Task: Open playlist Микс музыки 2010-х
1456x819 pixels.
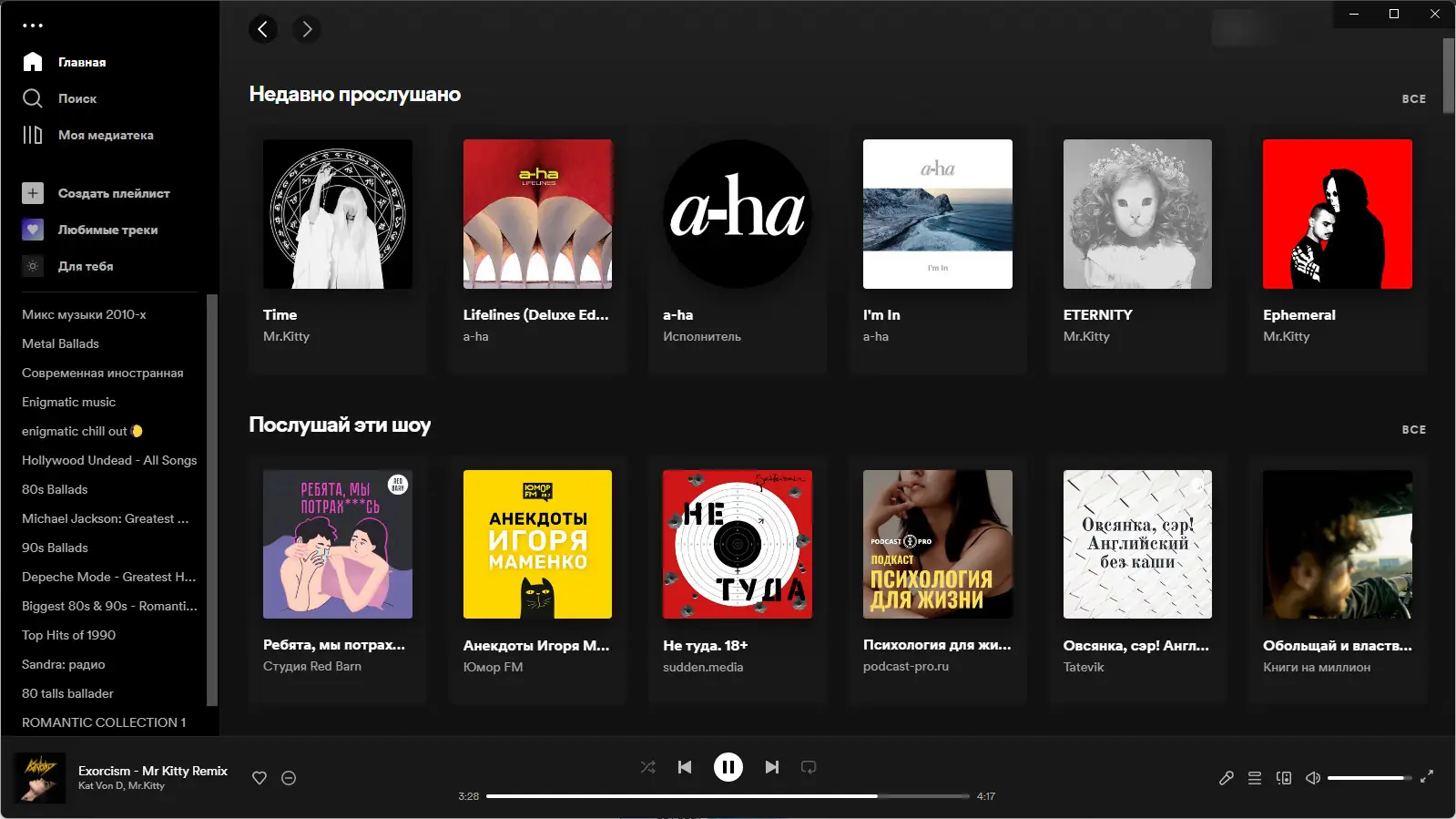Action: (x=84, y=314)
